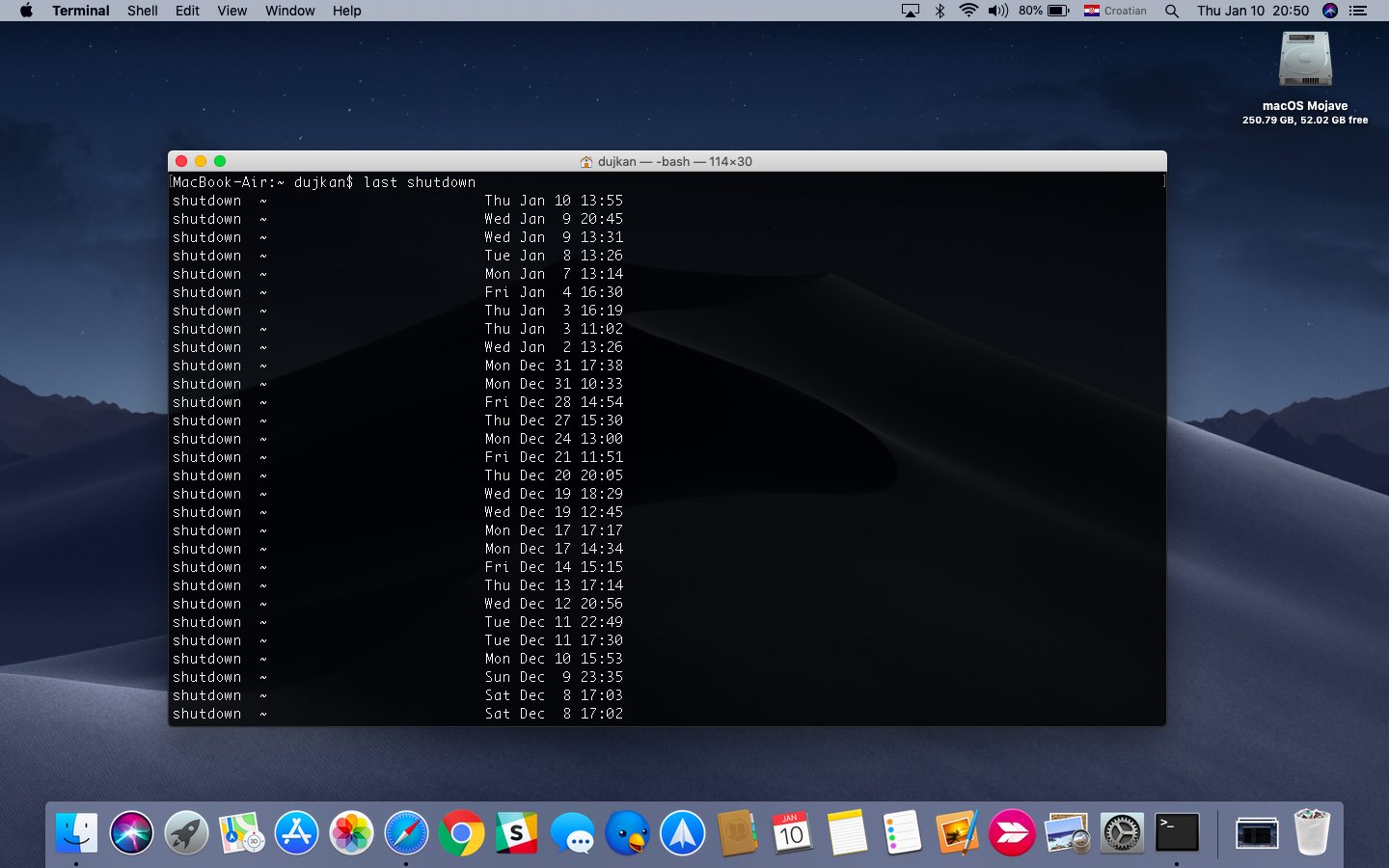Screen dimensions: 1389x868
Task: Open Slack in the Dock
Action: click(517, 832)
